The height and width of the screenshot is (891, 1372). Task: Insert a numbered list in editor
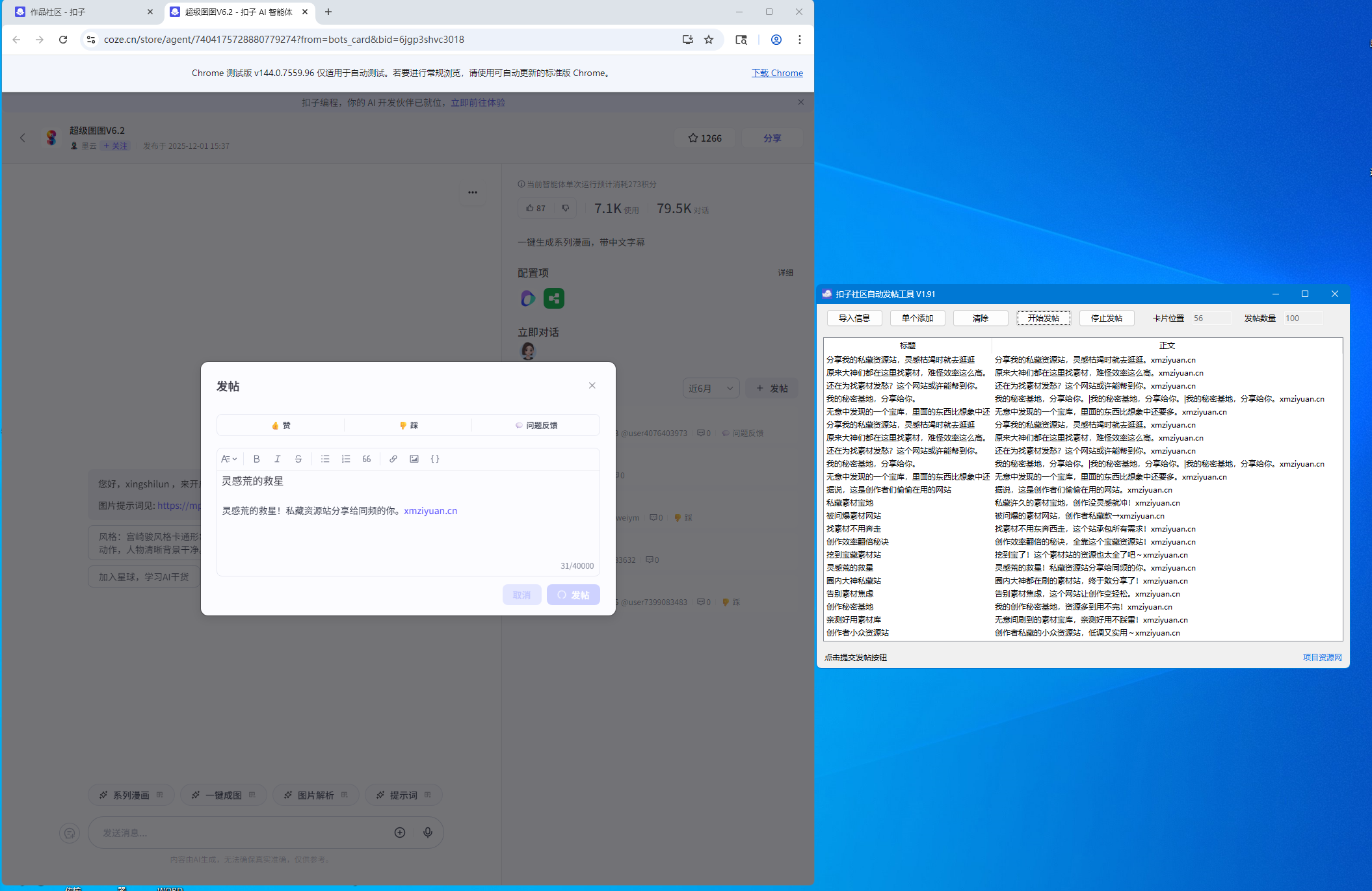point(346,459)
